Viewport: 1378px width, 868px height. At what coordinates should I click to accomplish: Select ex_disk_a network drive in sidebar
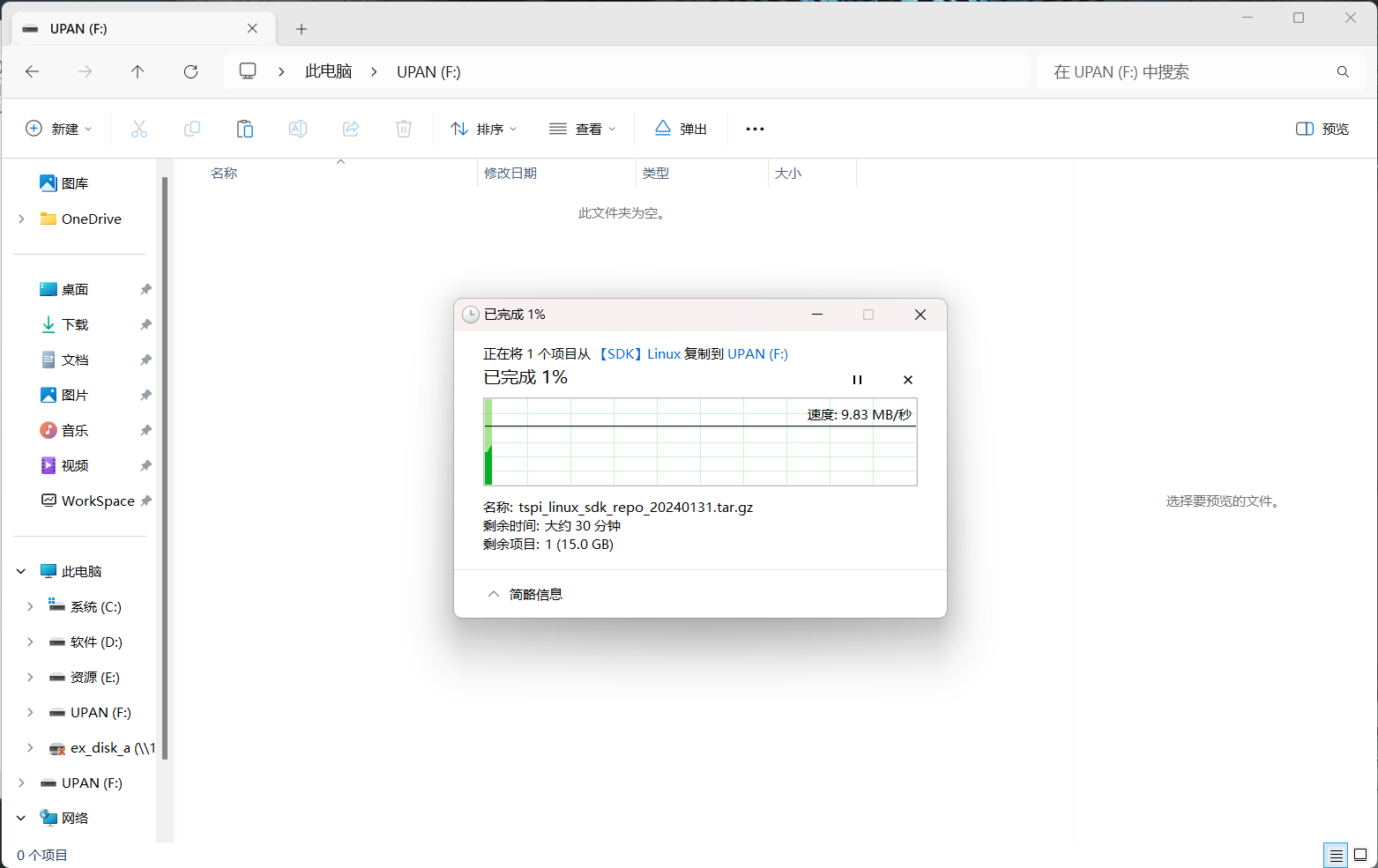click(x=101, y=747)
